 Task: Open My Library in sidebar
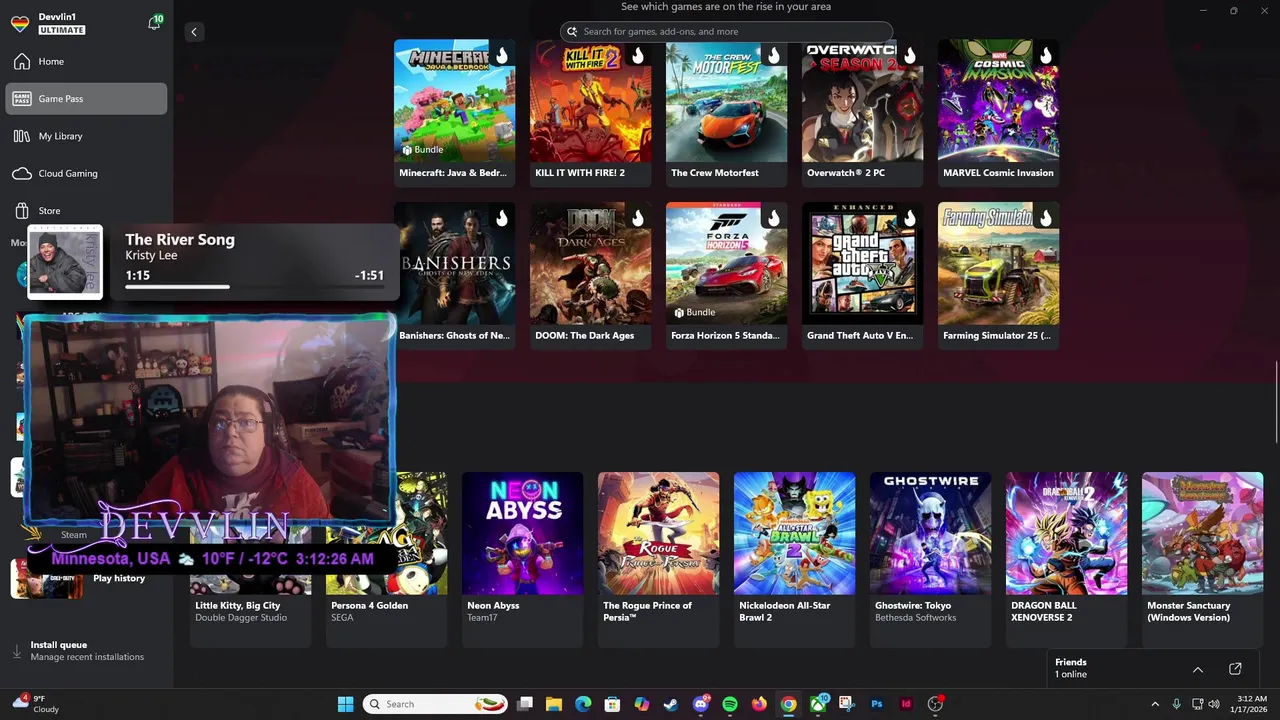click(86, 136)
